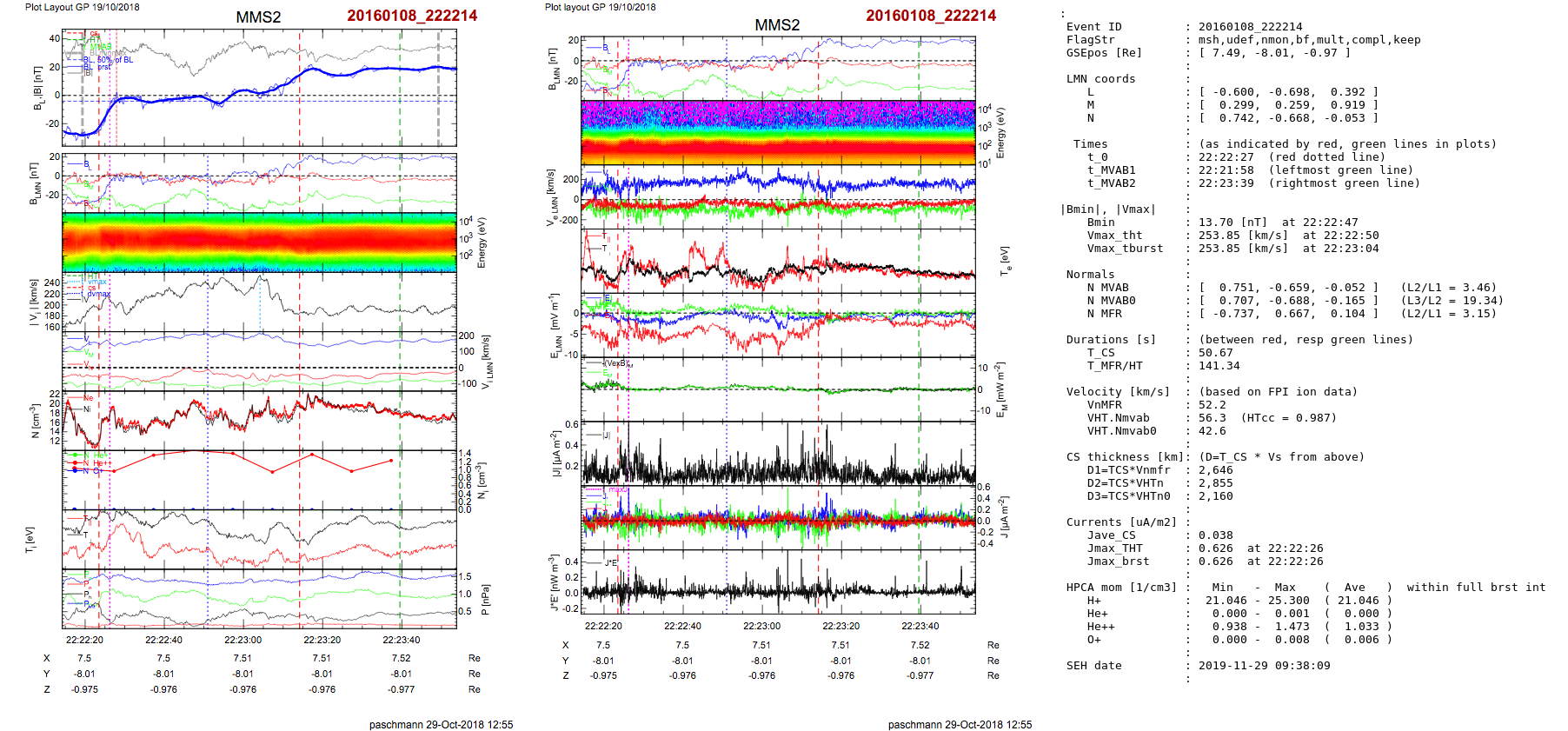Select the T_CS duration value 50.67
The width and height of the screenshot is (1568, 731).
click(1215, 353)
